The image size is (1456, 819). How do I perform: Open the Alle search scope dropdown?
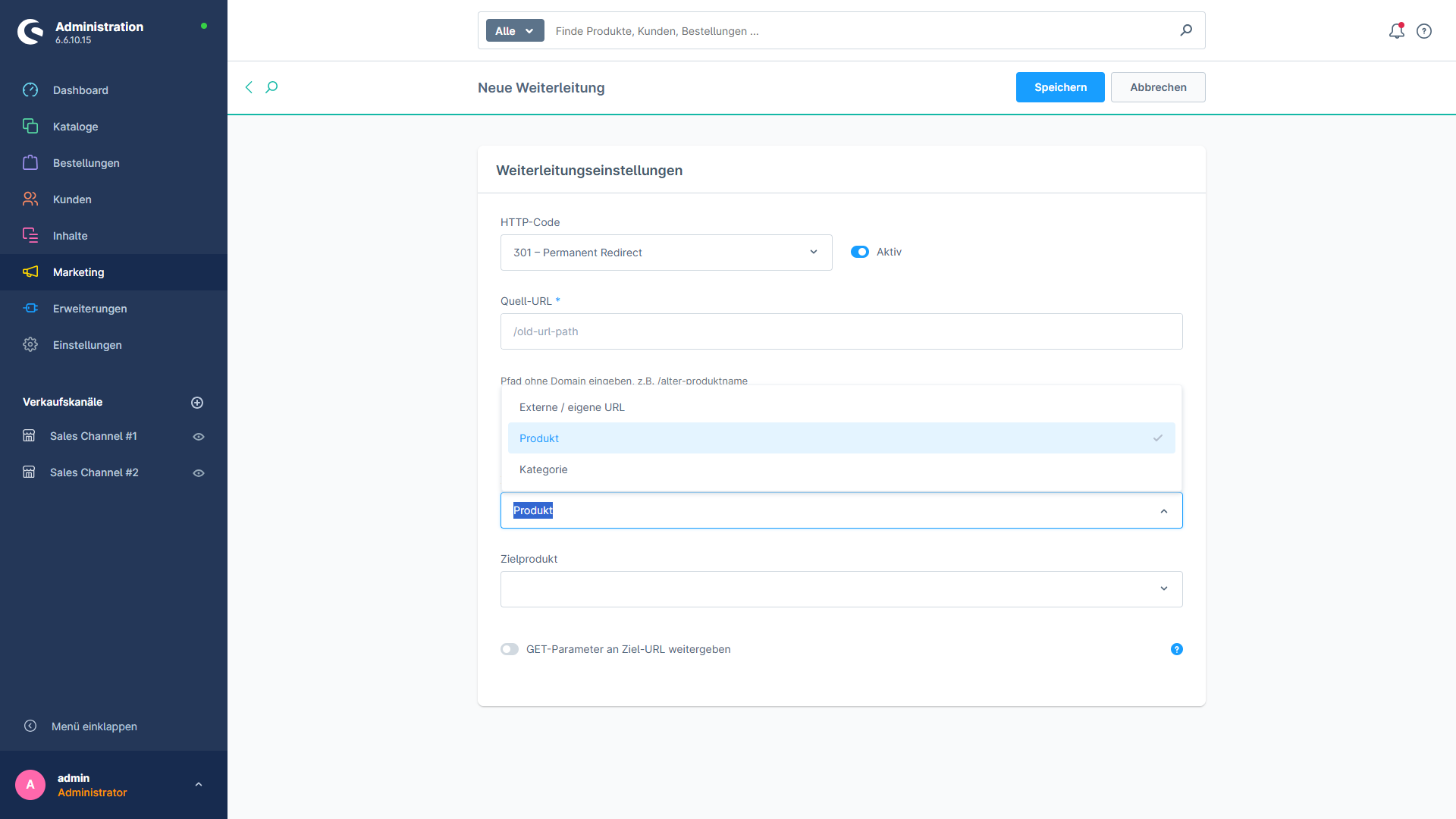pyautogui.click(x=514, y=30)
